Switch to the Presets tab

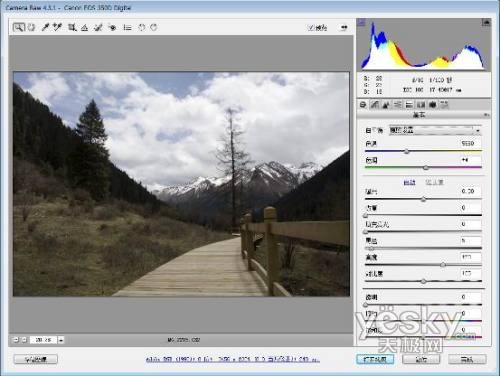click(444, 105)
